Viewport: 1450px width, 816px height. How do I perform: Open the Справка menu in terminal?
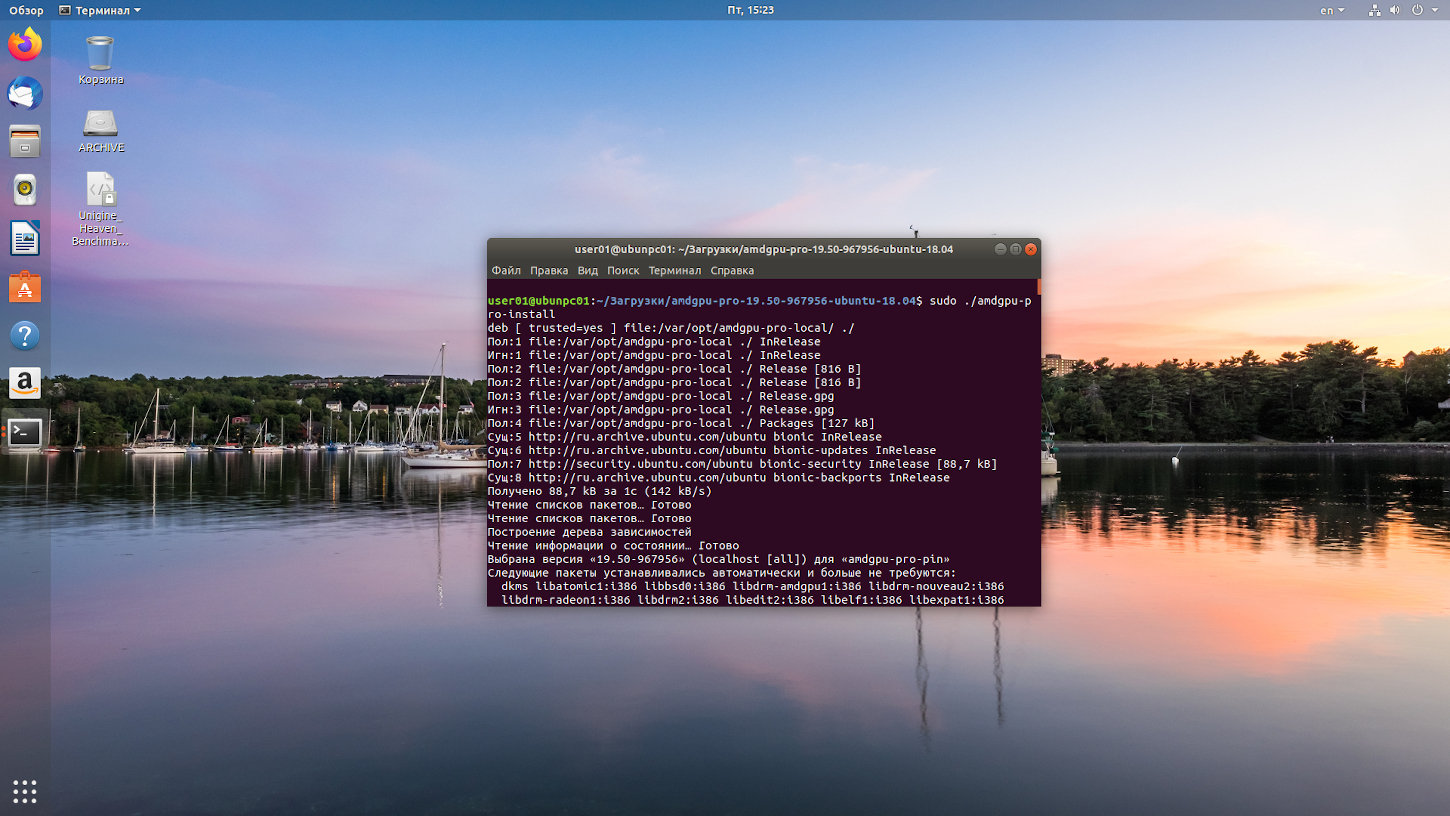tap(732, 271)
